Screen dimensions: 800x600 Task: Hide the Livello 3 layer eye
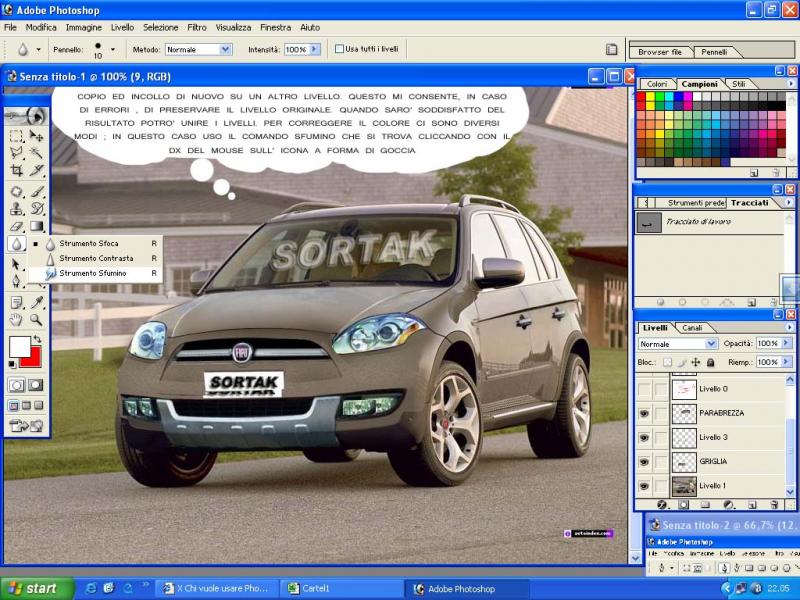point(644,437)
